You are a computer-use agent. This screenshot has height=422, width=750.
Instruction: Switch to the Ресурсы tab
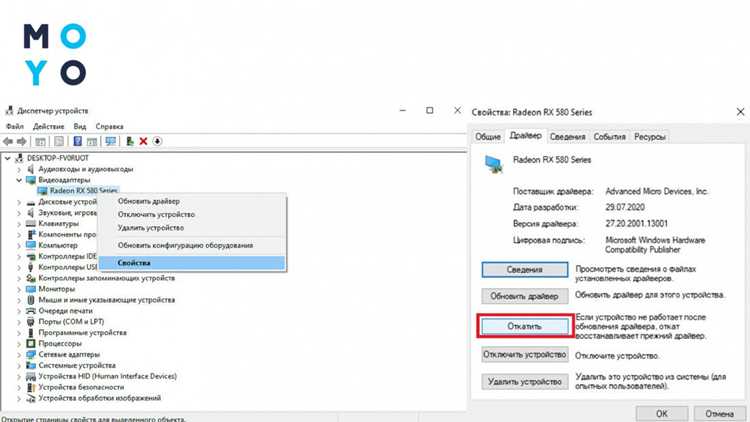(x=650, y=137)
